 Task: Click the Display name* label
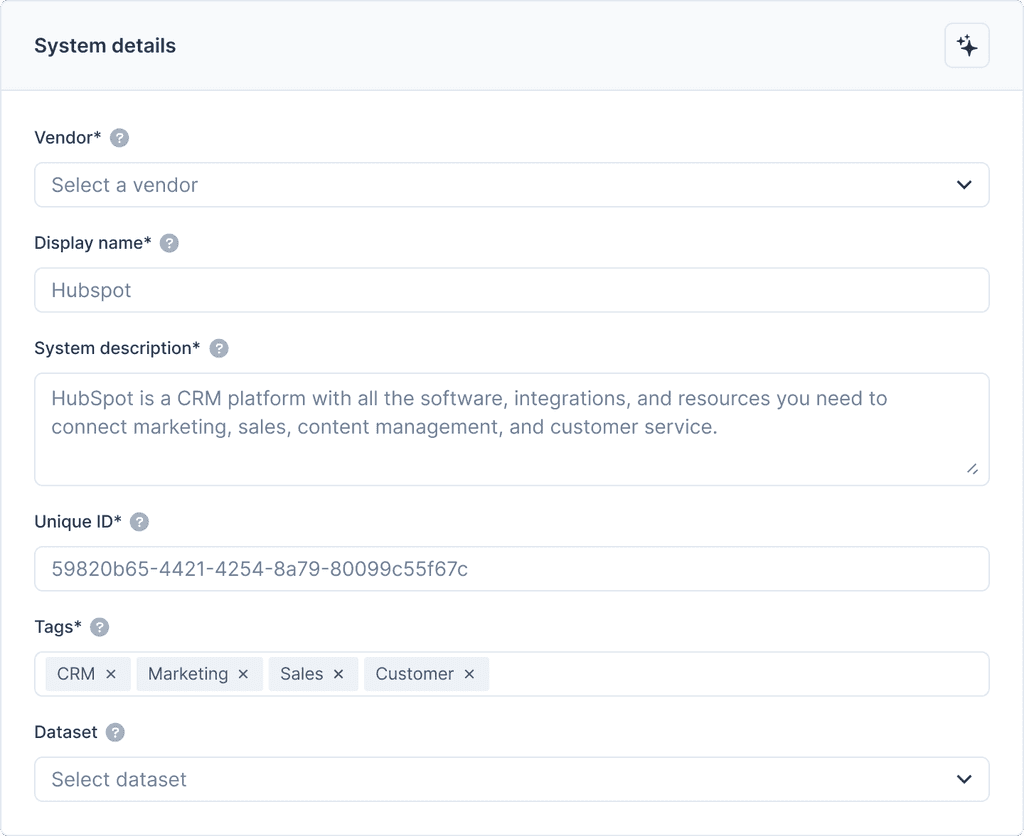[93, 243]
